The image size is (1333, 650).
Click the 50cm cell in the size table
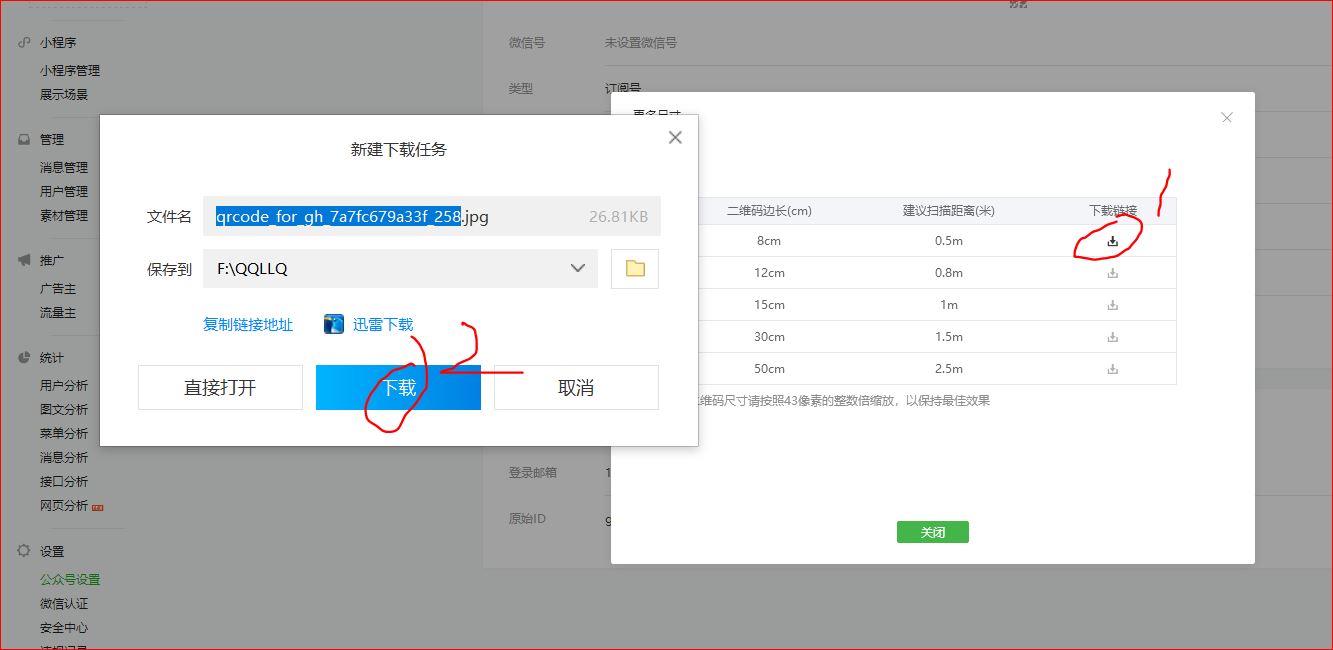(x=770, y=369)
